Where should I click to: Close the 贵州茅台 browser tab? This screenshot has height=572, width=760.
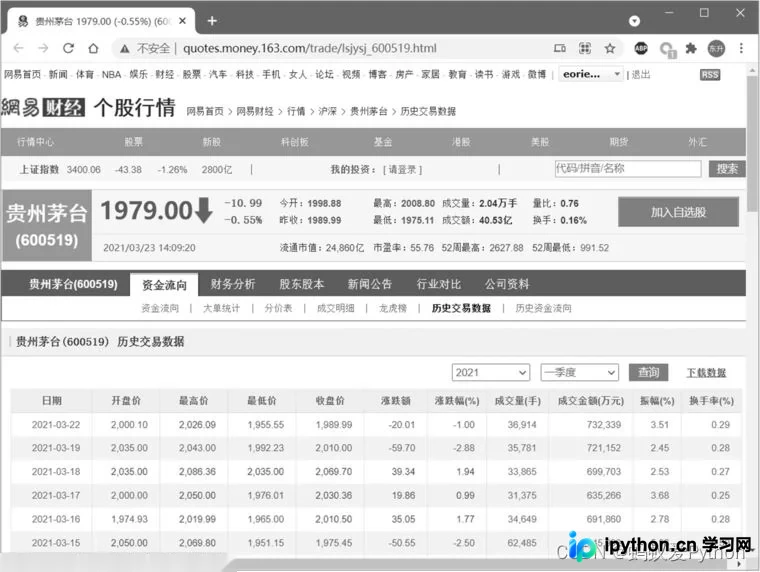click(182, 21)
